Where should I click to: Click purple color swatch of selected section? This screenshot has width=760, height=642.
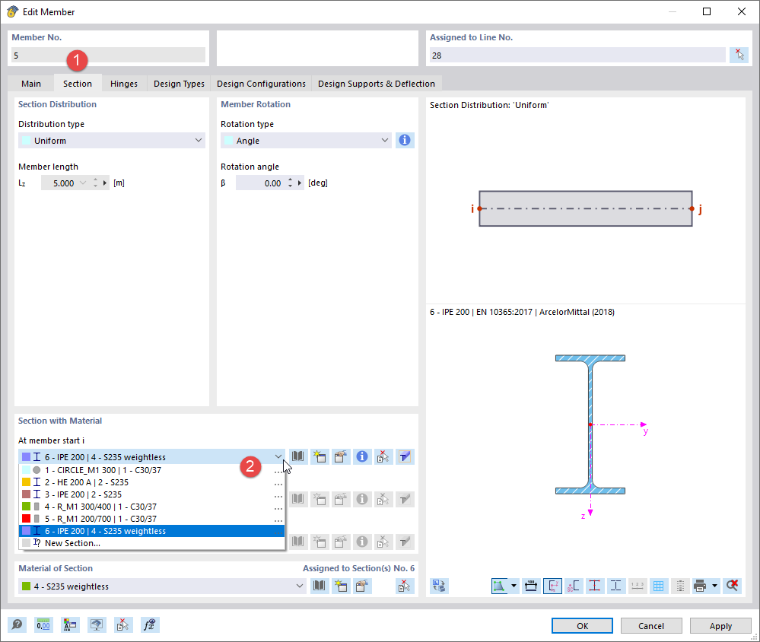click(x=26, y=456)
